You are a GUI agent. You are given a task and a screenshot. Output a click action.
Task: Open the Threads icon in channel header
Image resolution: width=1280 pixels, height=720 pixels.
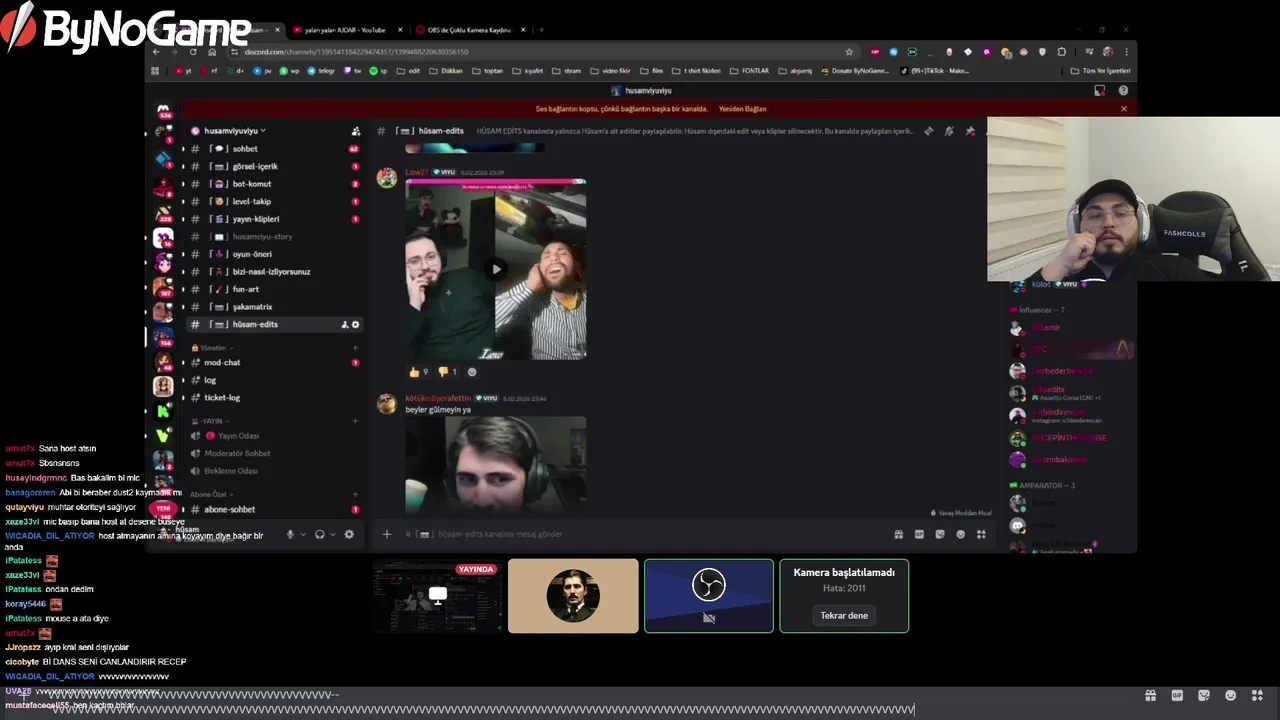tap(928, 131)
